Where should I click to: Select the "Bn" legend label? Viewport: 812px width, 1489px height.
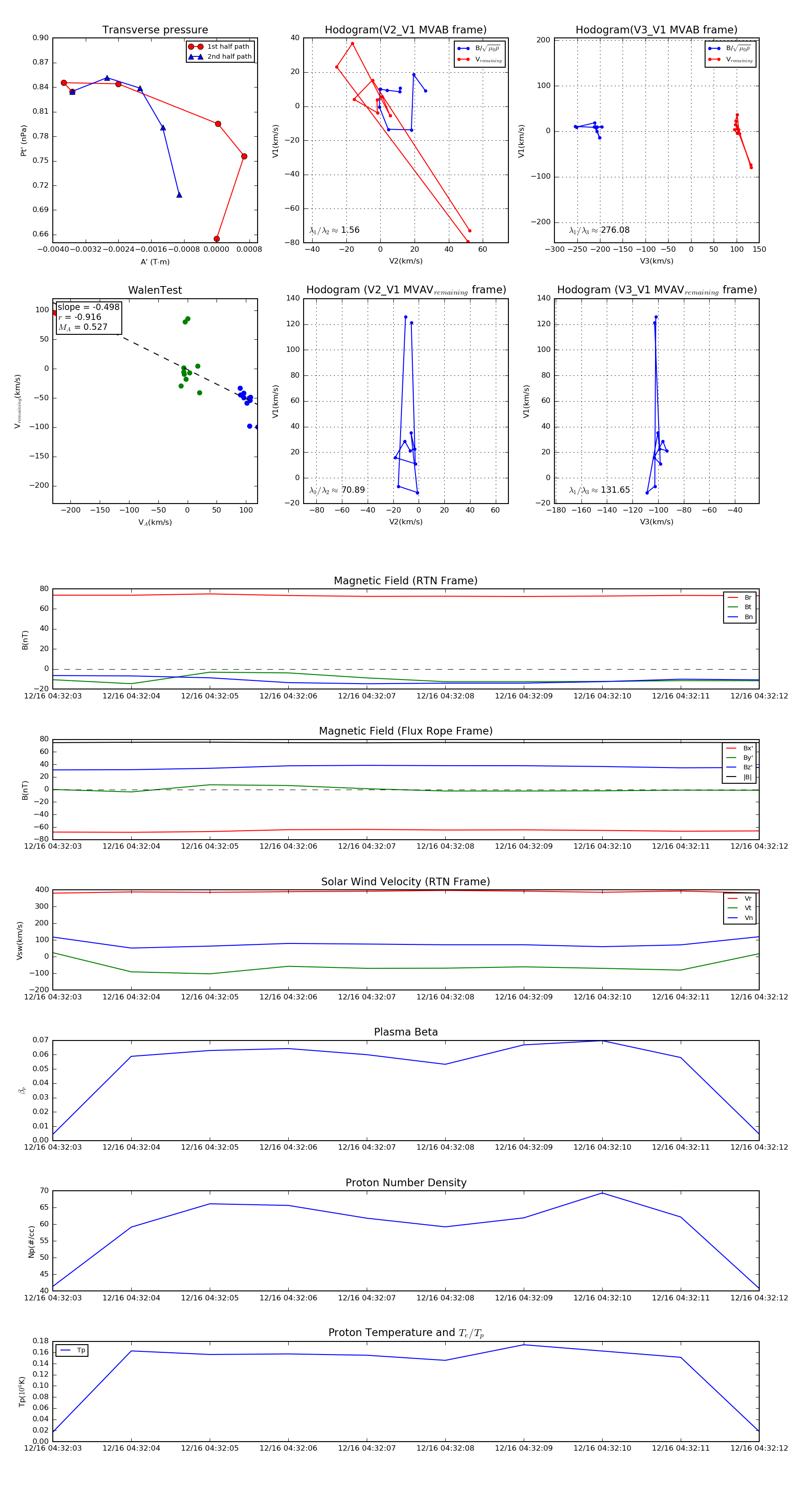pyautogui.click(x=748, y=617)
